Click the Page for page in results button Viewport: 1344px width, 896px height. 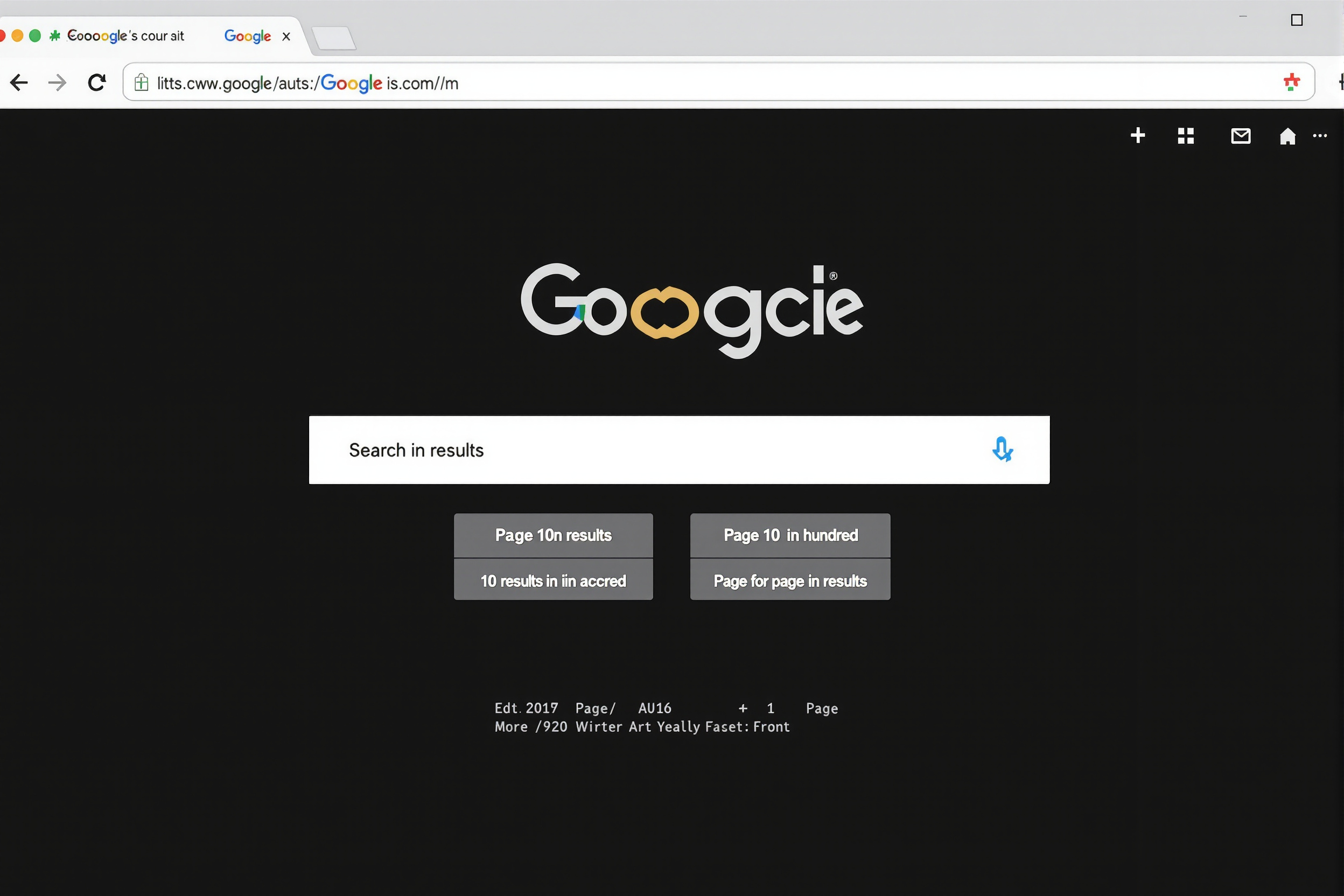click(790, 580)
